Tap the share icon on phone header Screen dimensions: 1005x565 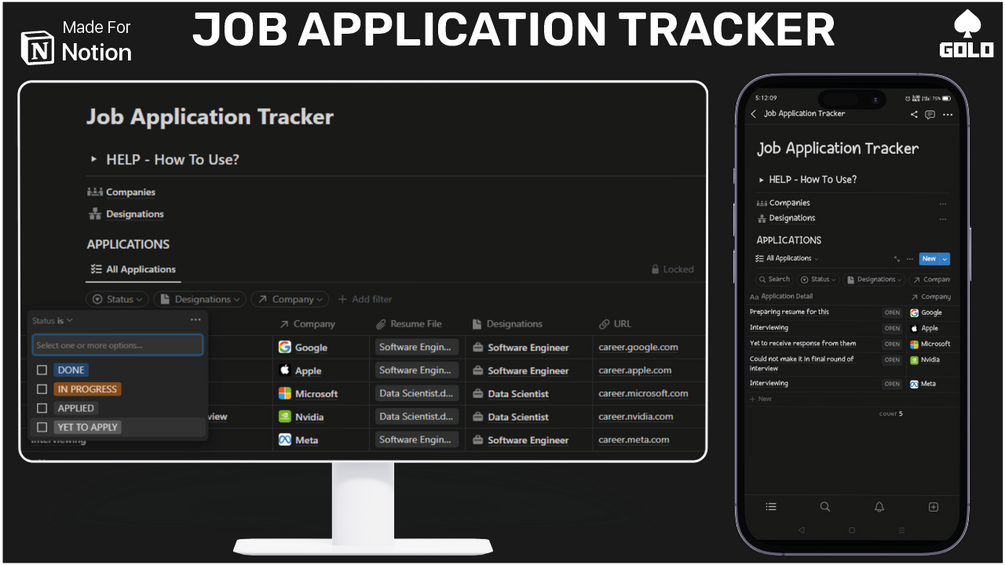pos(914,114)
